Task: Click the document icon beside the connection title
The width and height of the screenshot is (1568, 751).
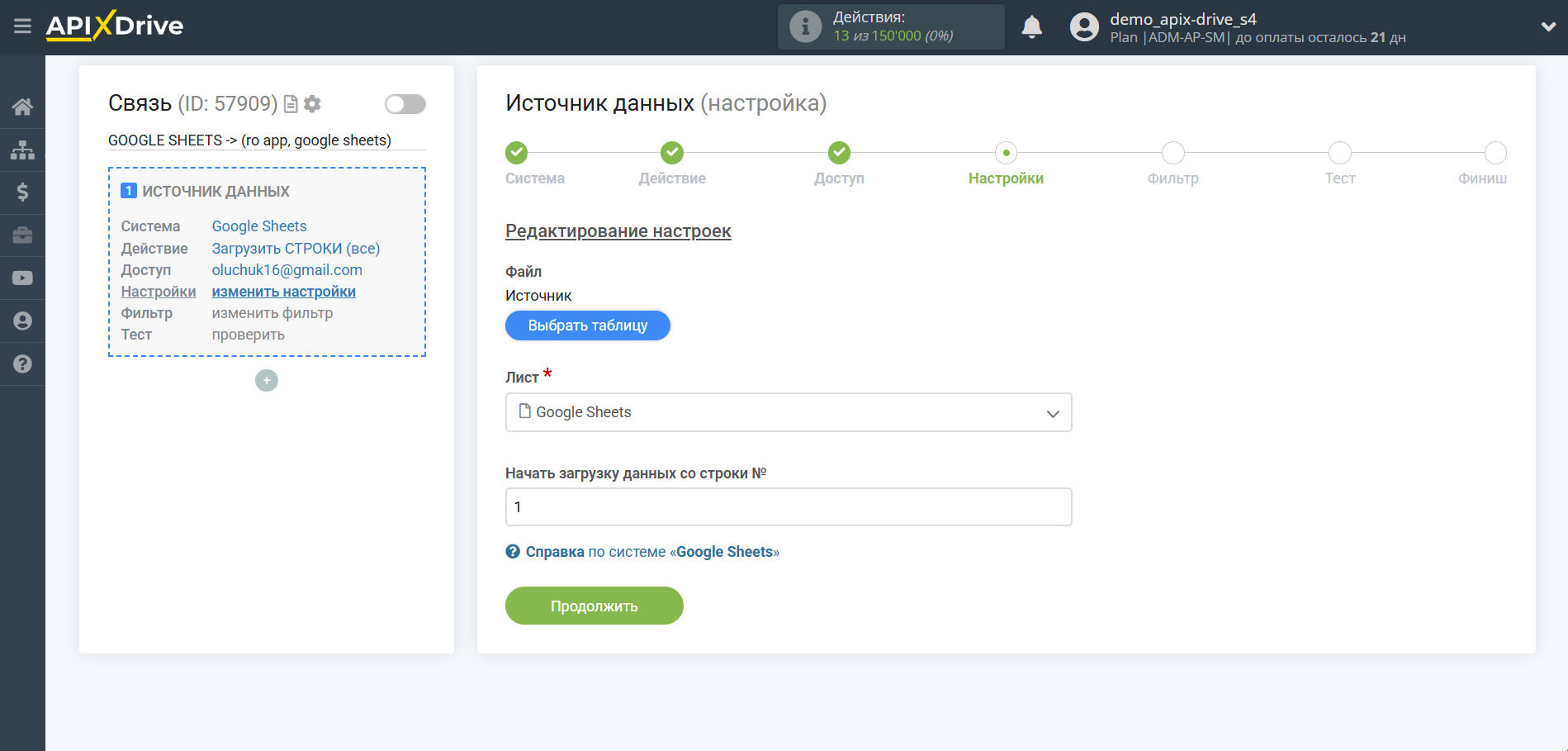Action: [290, 103]
